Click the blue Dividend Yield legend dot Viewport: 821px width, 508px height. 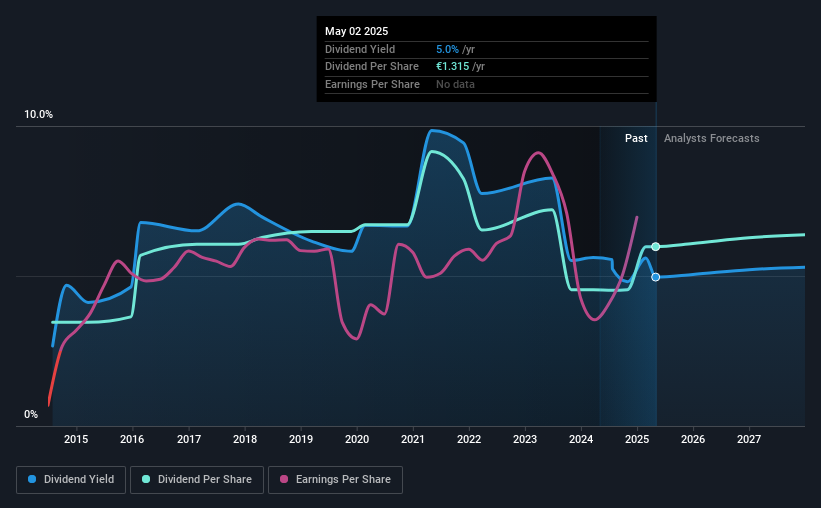tap(32, 479)
